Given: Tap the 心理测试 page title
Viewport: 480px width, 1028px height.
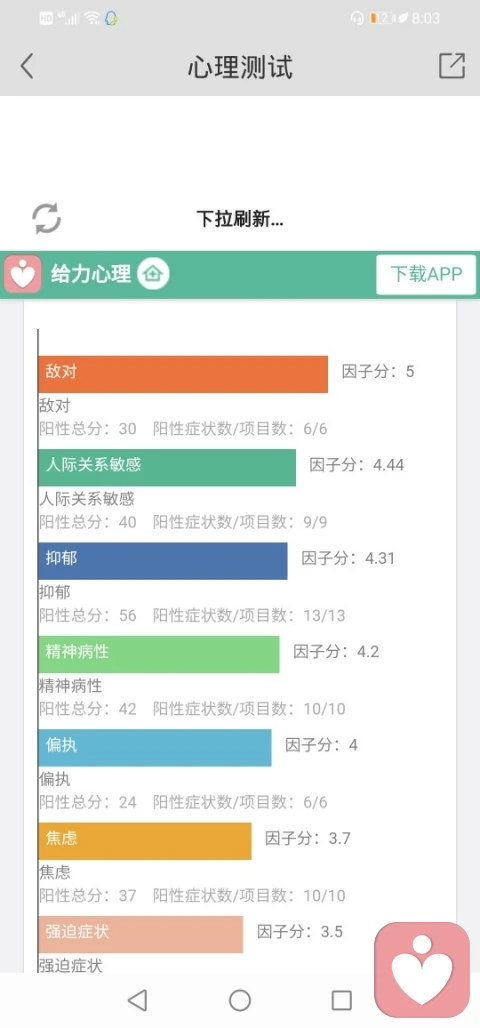Looking at the screenshot, I should click(240, 67).
